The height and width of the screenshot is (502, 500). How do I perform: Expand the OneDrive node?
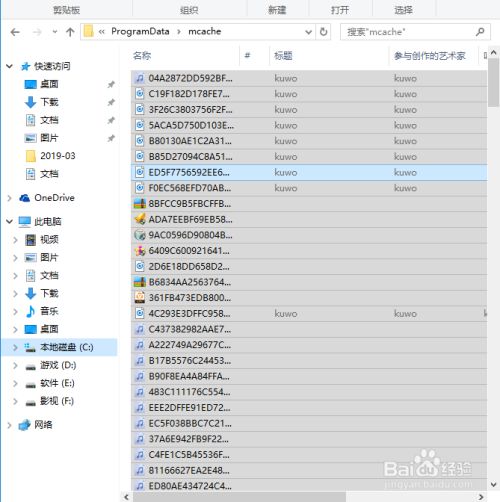pyautogui.click(x=10, y=198)
